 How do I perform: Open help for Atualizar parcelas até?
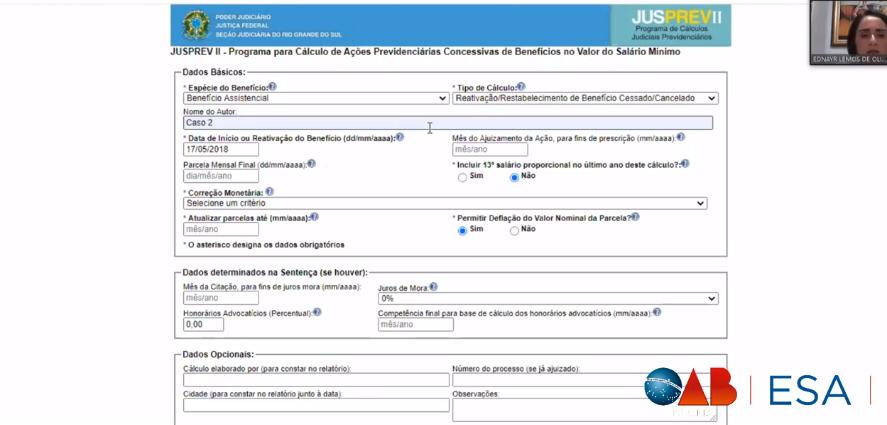(x=315, y=217)
